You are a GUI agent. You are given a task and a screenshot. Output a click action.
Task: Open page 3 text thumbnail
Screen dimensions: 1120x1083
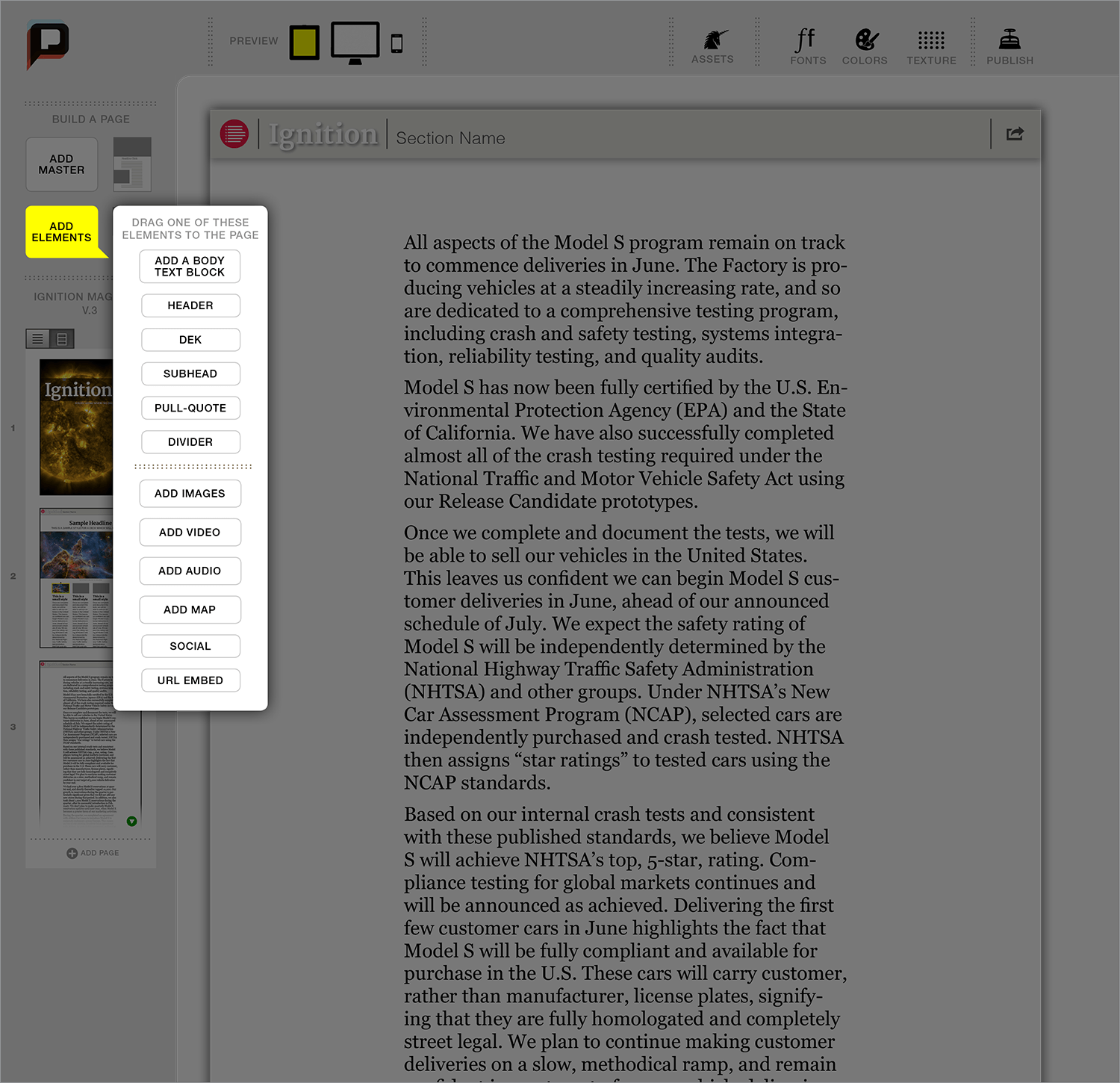pyautogui.click(x=90, y=744)
